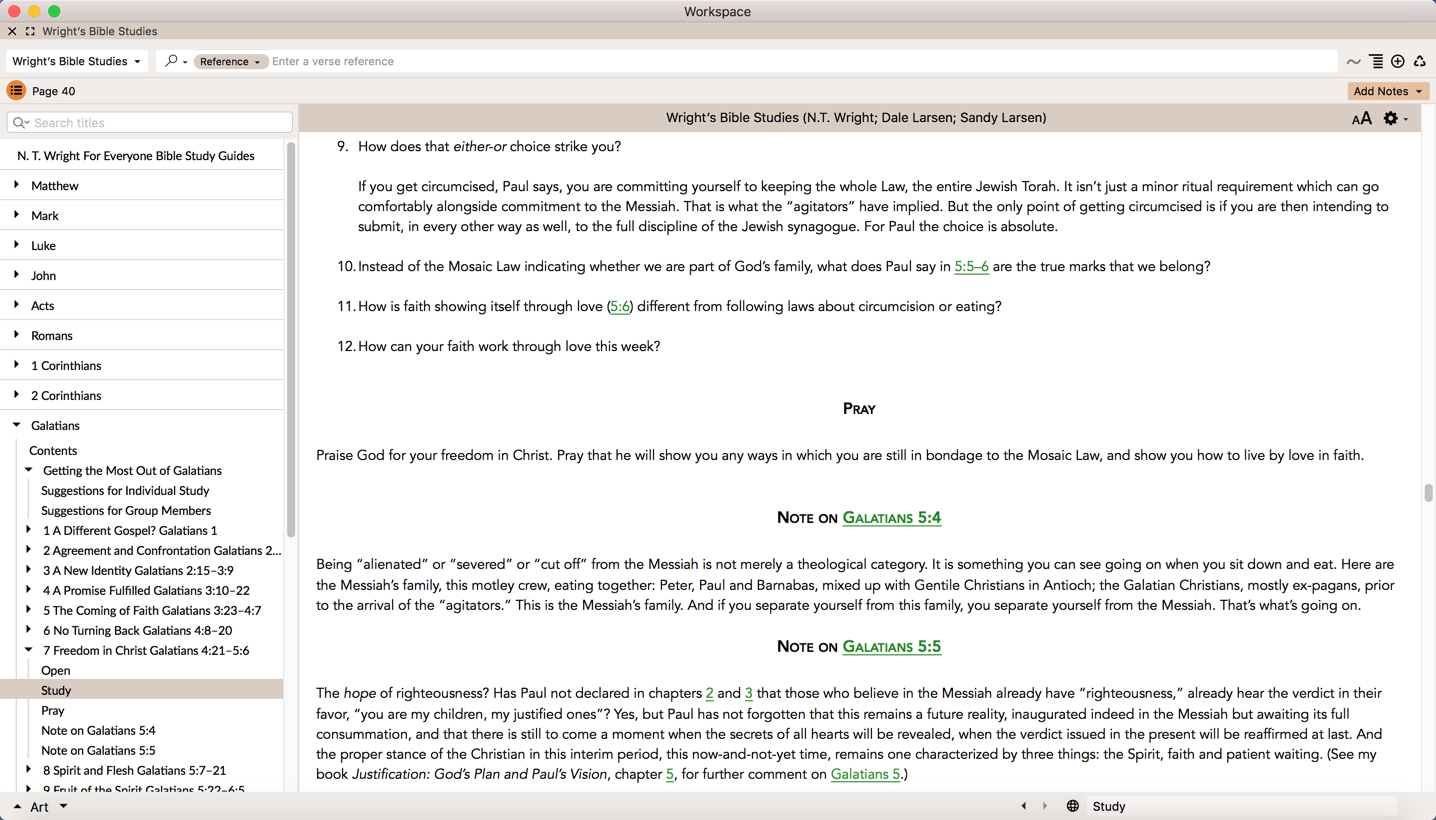The width and height of the screenshot is (1436, 820).
Task: Open the magnifying glass search options
Action: click(x=175, y=61)
